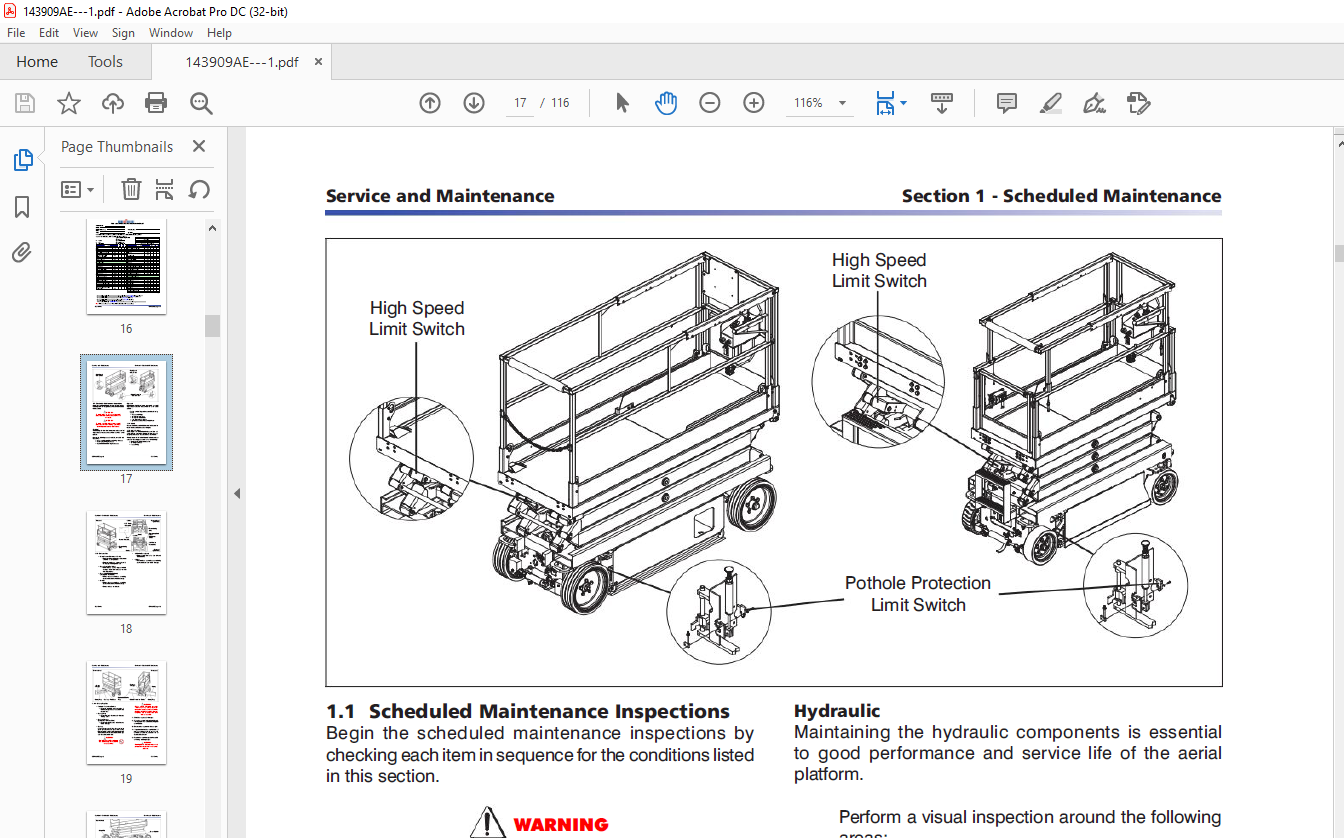The height and width of the screenshot is (838, 1344).
Task: Close the Page Thumbnails panel
Action: [199, 146]
